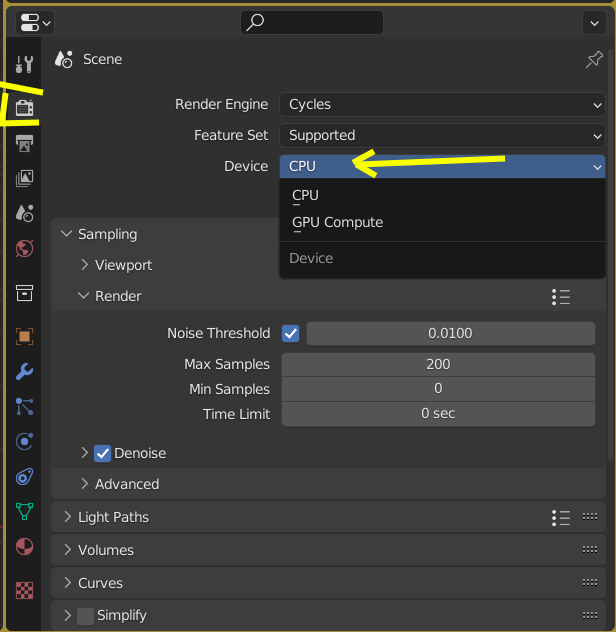Open the Physics properties tab
Viewport: 616px width, 632px height.
tap(25, 441)
